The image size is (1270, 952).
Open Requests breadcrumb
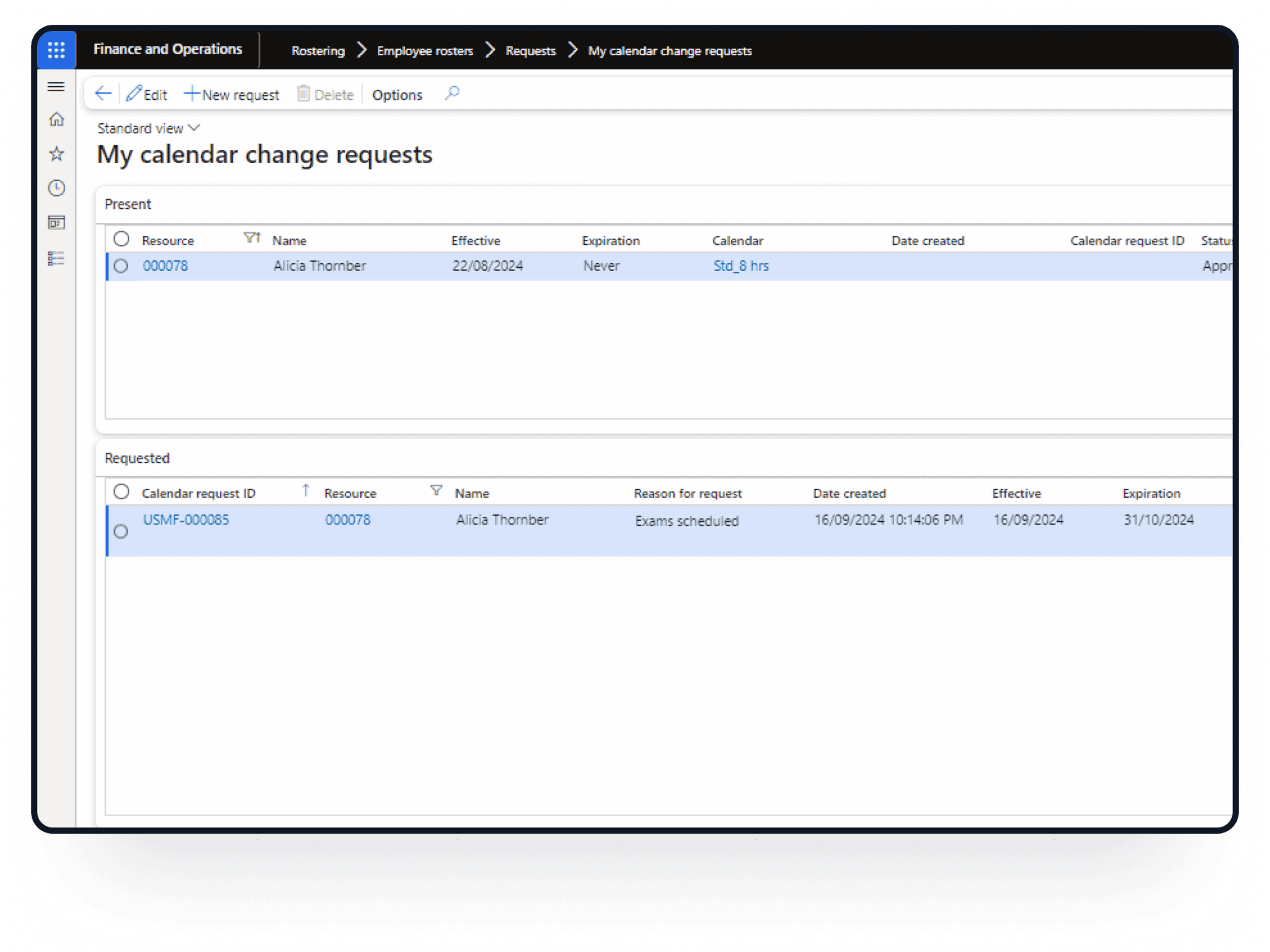click(x=530, y=51)
